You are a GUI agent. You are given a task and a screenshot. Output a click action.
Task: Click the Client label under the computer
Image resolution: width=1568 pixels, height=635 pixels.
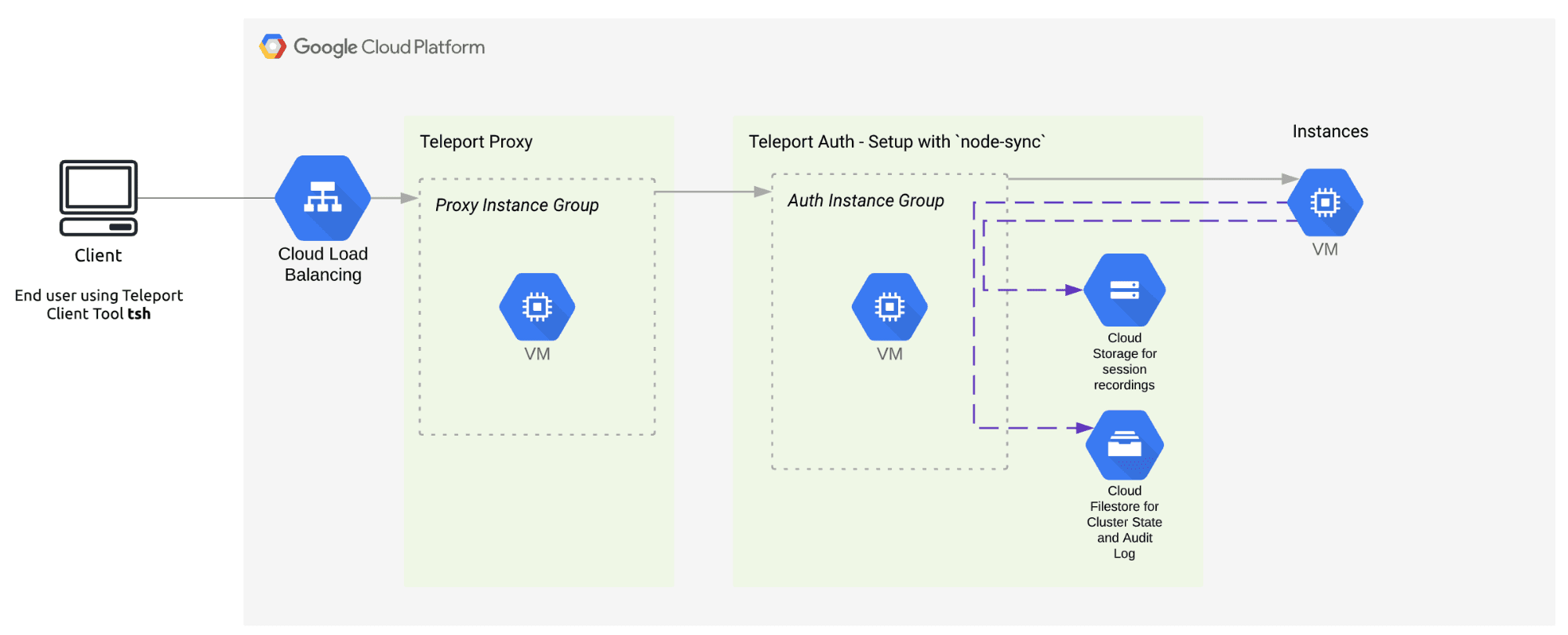point(98,256)
